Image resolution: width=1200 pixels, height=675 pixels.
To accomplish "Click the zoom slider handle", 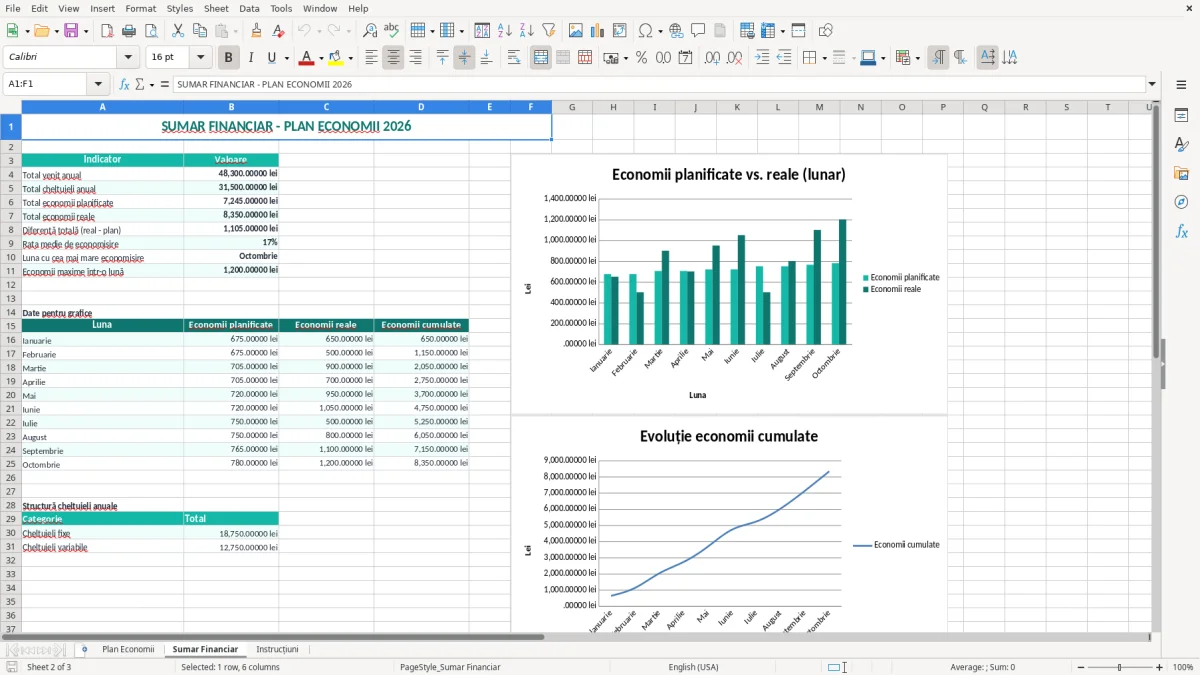I will coord(1120,667).
